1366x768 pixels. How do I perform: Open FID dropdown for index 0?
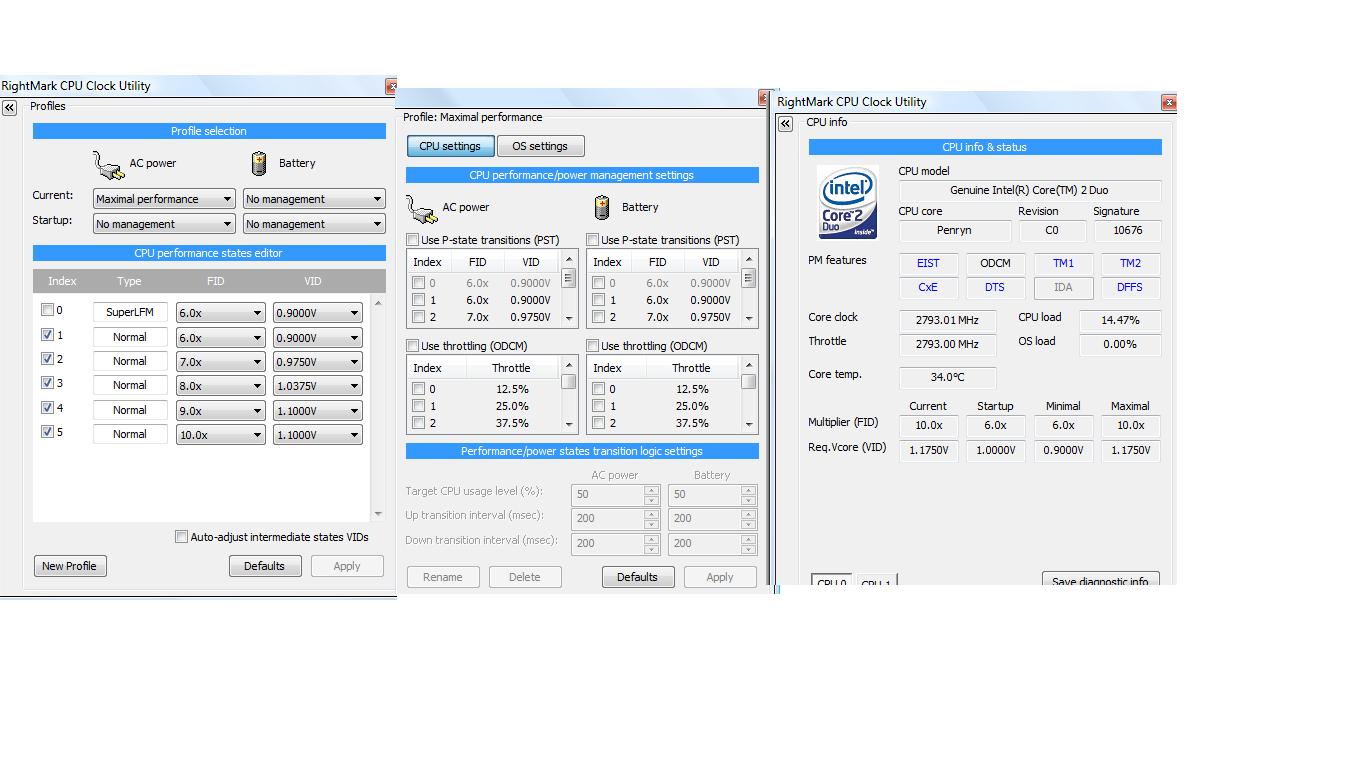point(220,313)
